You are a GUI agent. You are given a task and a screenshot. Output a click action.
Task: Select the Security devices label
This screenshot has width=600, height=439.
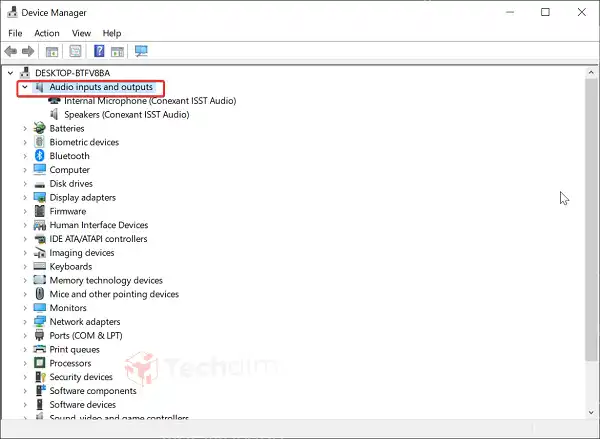pyautogui.click(x=81, y=377)
